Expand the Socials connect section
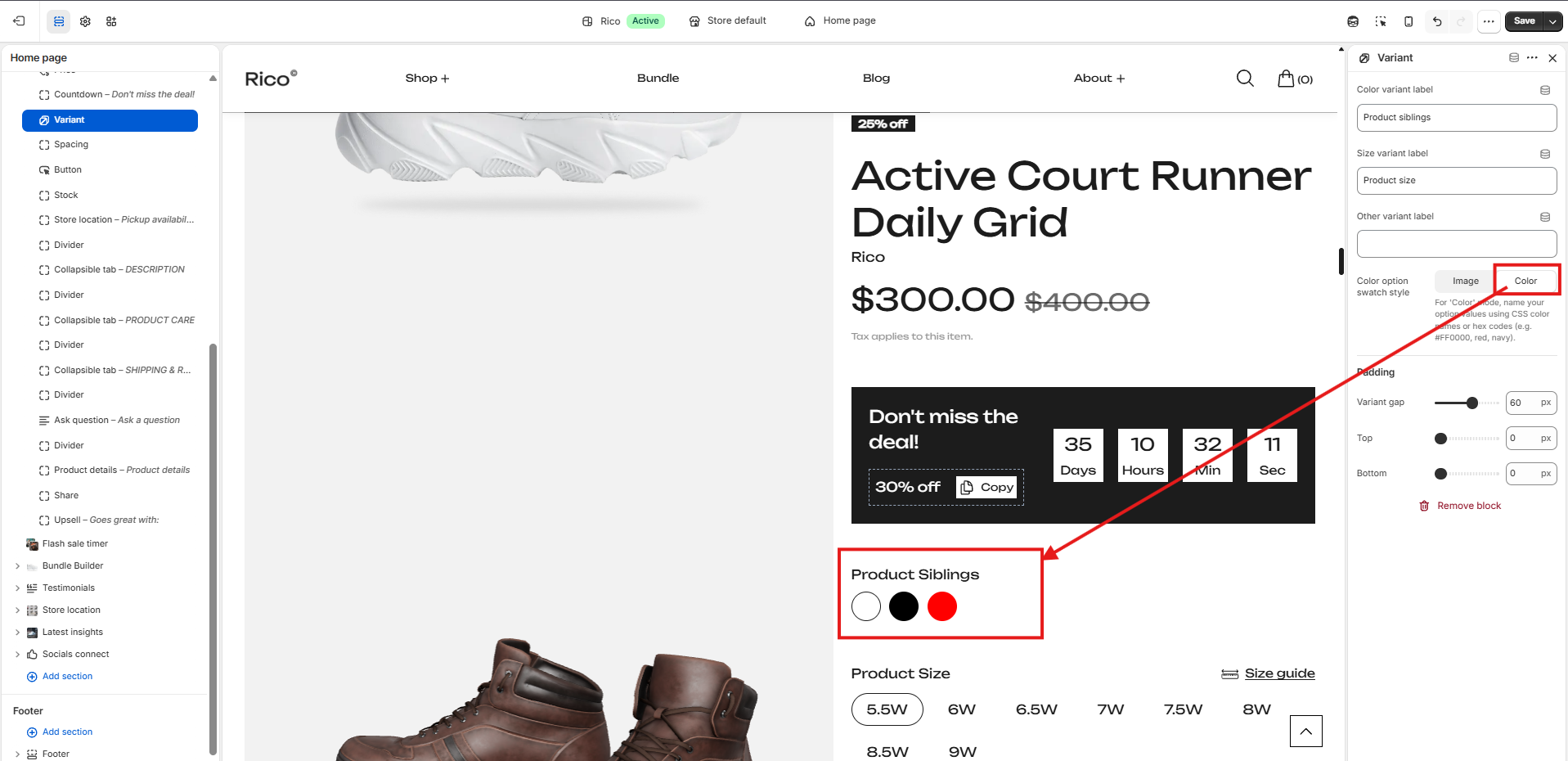Screen dimensions: 1568x761 (17, 655)
